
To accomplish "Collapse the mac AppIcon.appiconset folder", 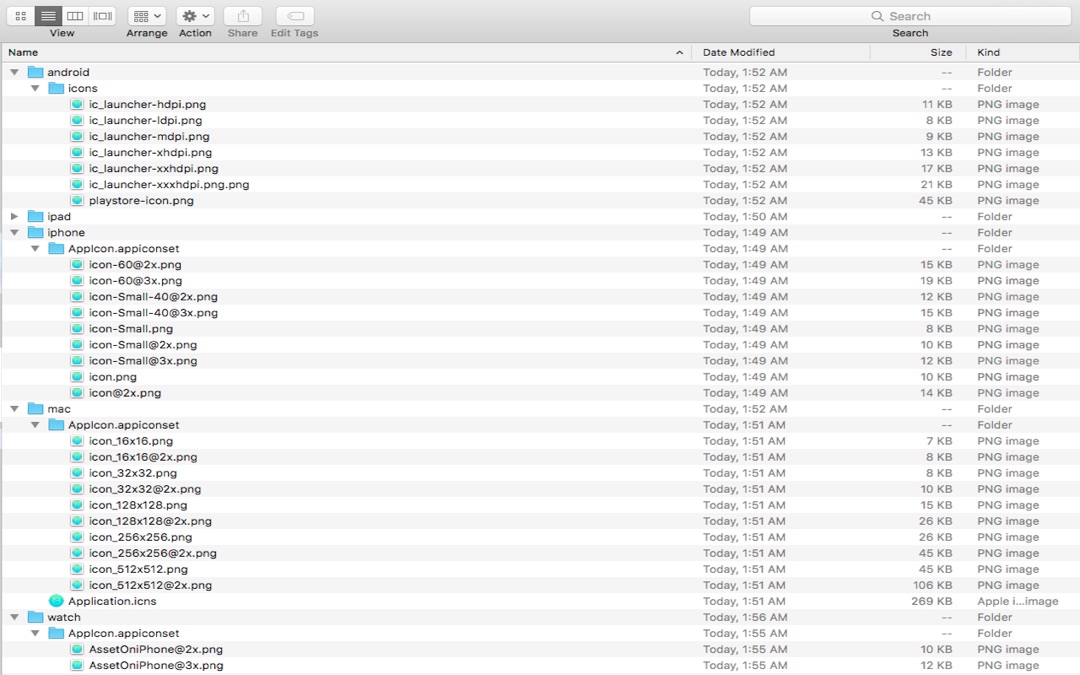I will (x=36, y=424).
